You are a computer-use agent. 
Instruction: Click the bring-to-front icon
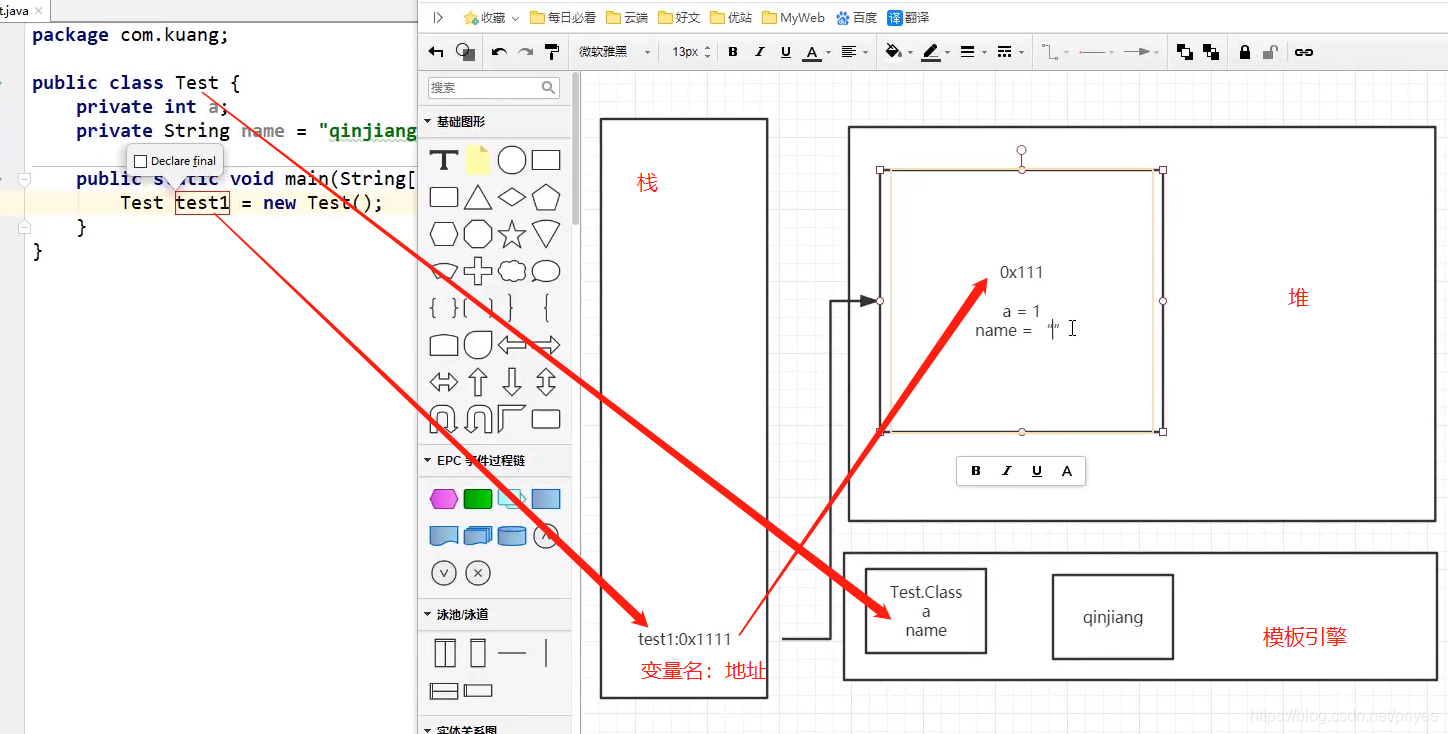coord(1184,52)
